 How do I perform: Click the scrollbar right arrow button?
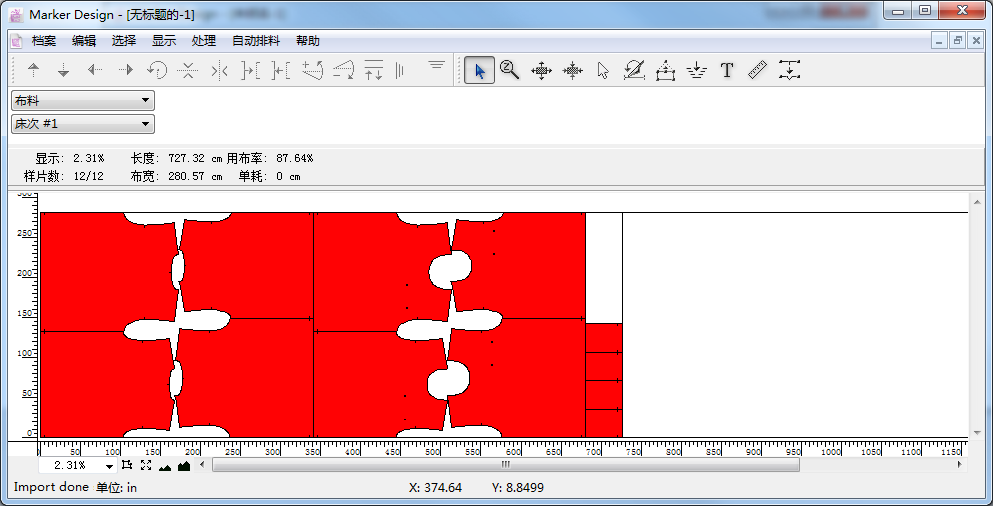[961, 465]
